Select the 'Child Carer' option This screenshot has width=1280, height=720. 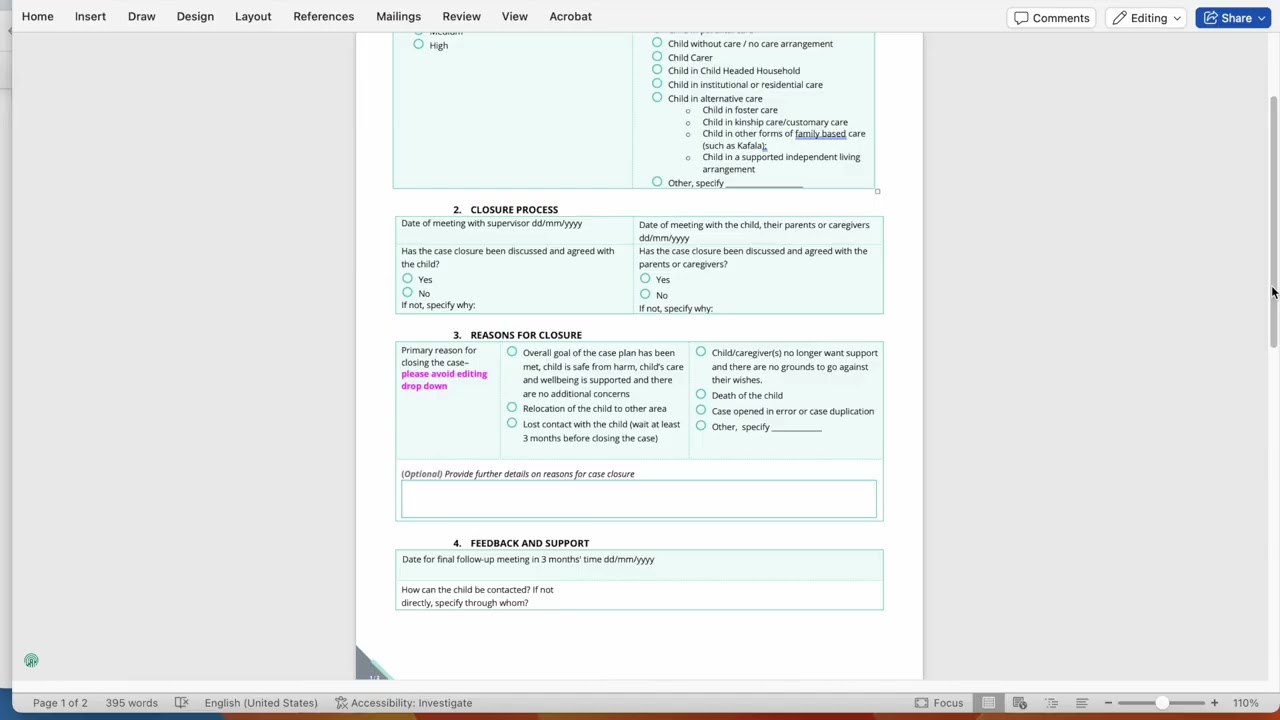coord(657,57)
